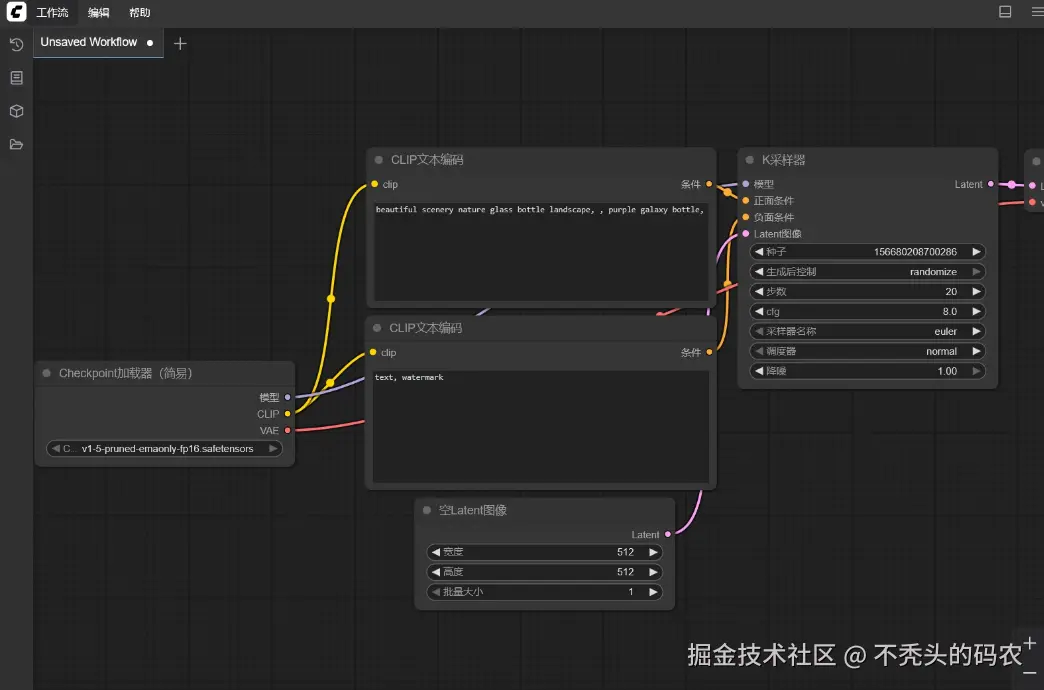
Task: Collapse the Checkpoint加载器 node via its dot
Action: coord(47,373)
